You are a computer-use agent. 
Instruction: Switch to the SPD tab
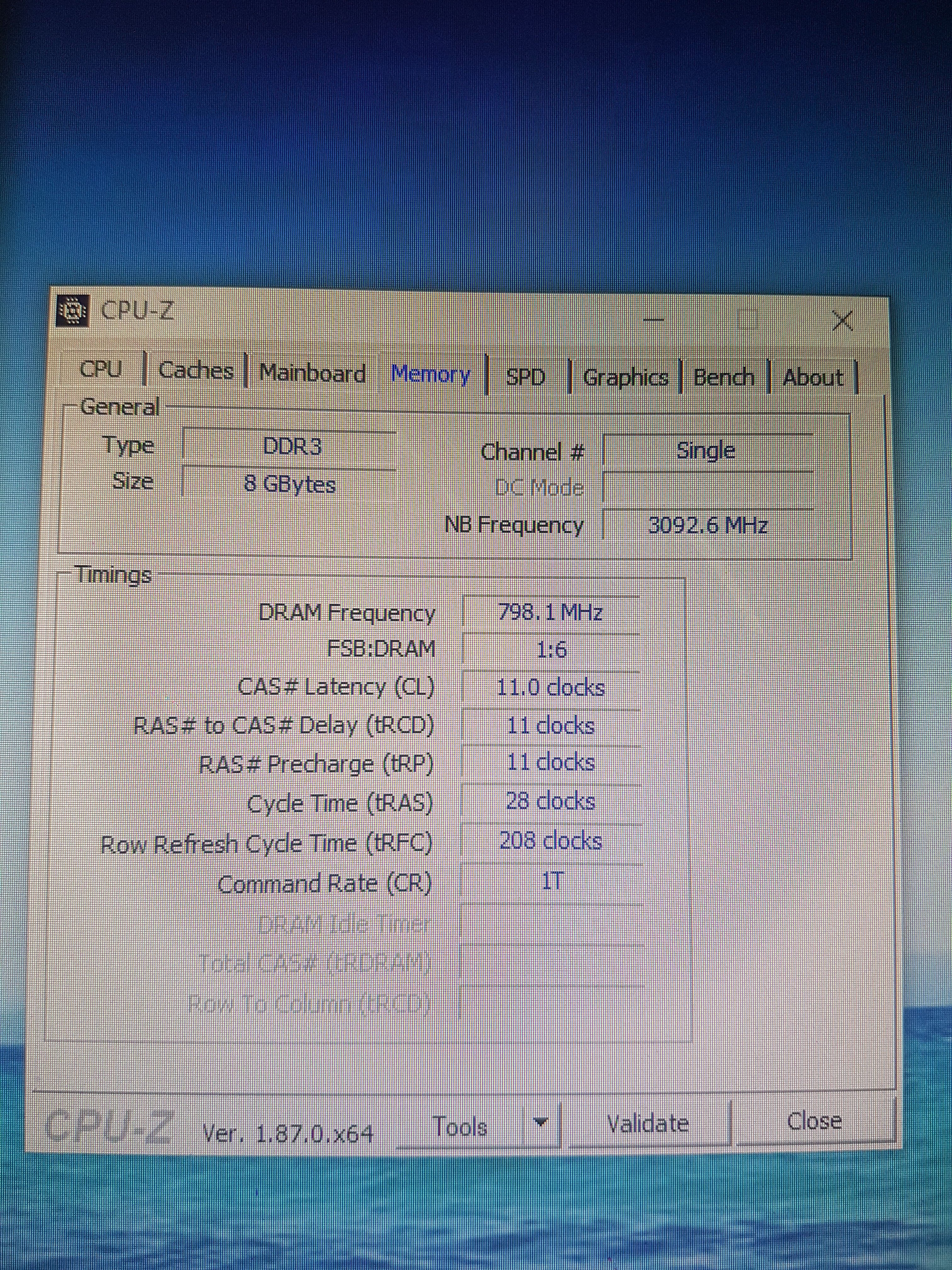tap(525, 377)
